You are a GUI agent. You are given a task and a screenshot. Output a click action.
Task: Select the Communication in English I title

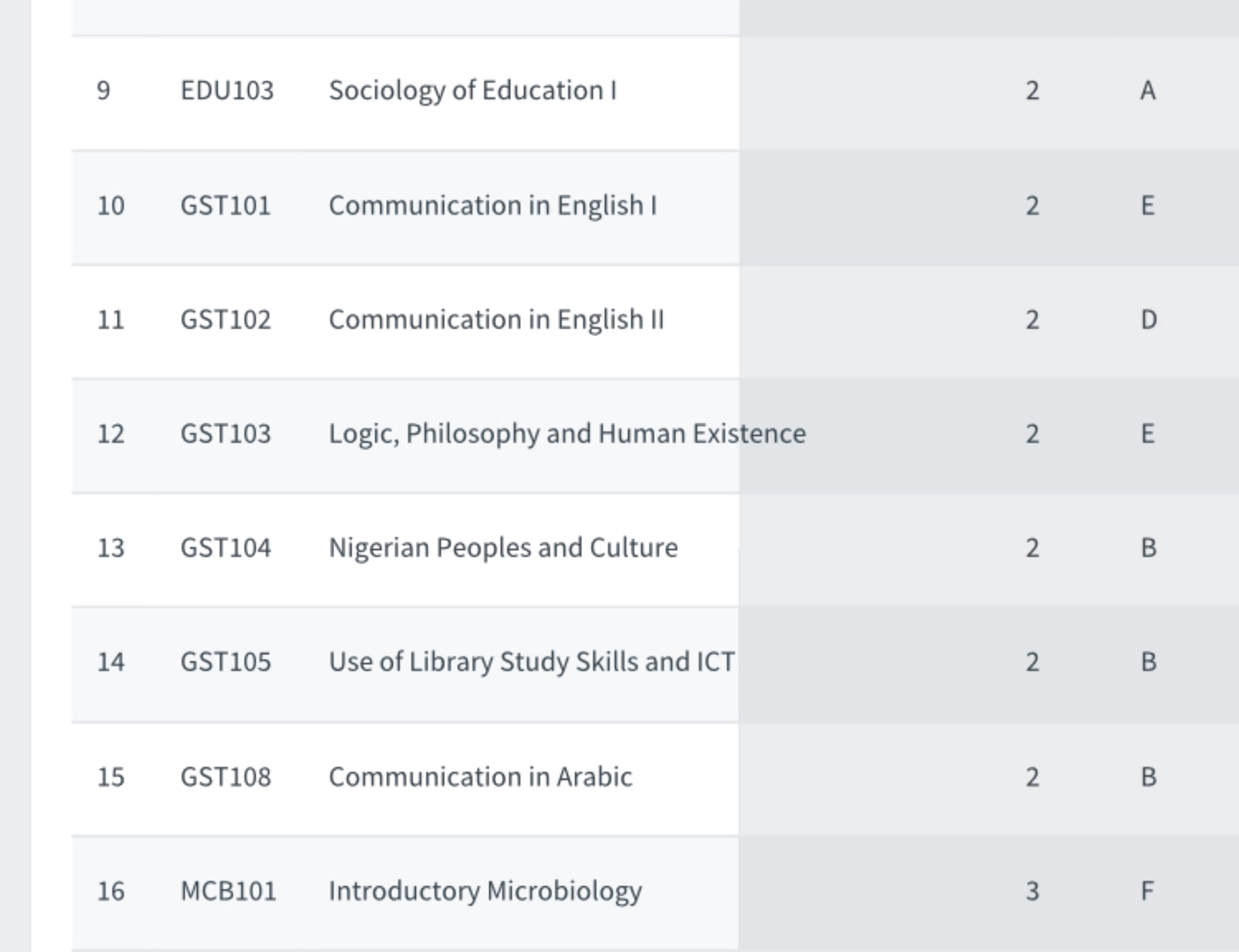[x=493, y=205]
